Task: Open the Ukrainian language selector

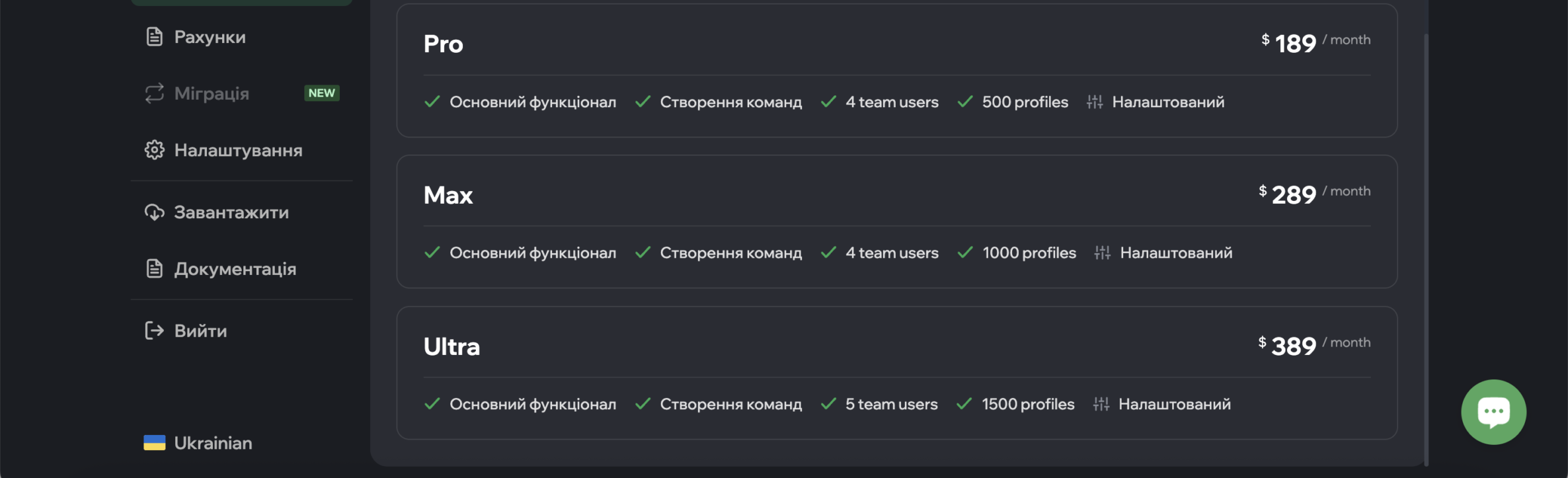Action: coord(198,443)
